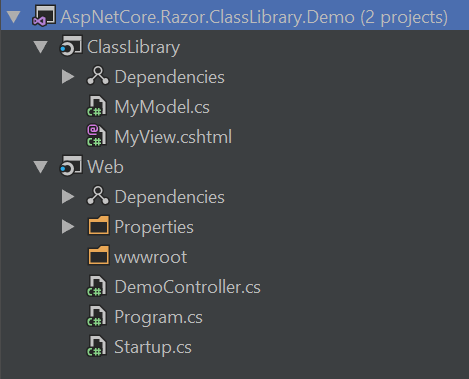Viewport: 469px width, 379px height.
Task: Select the wwwroot folder label
Action: click(x=151, y=257)
